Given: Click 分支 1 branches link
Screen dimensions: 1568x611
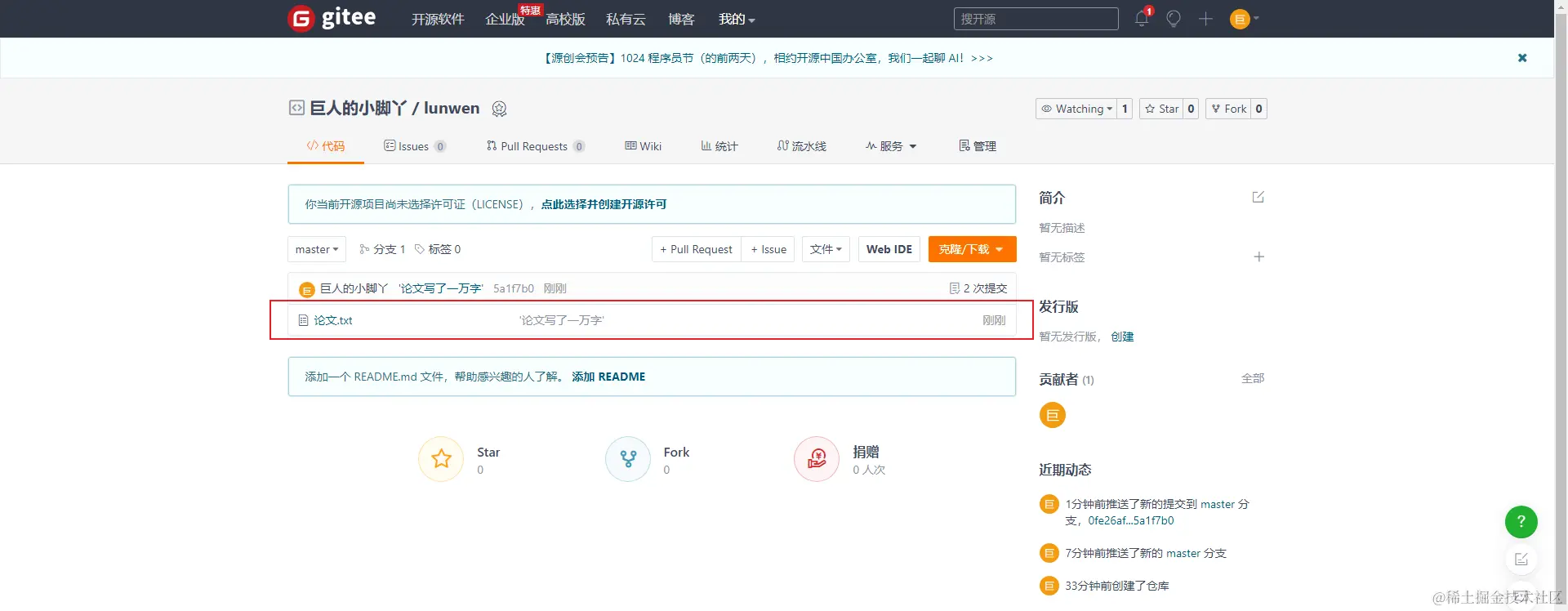Looking at the screenshot, I should (382, 249).
